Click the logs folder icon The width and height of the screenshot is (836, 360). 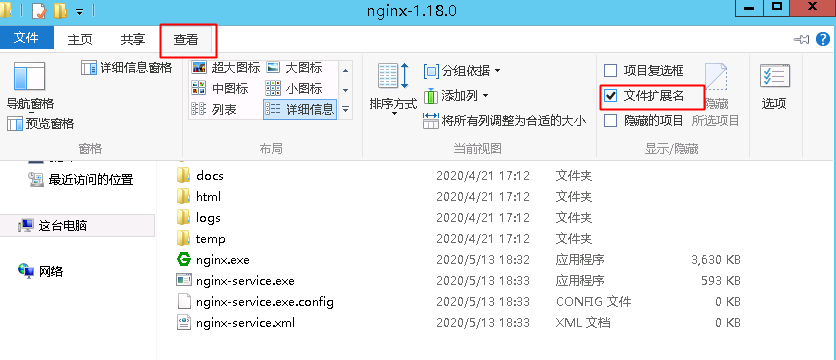pyautogui.click(x=183, y=217)
